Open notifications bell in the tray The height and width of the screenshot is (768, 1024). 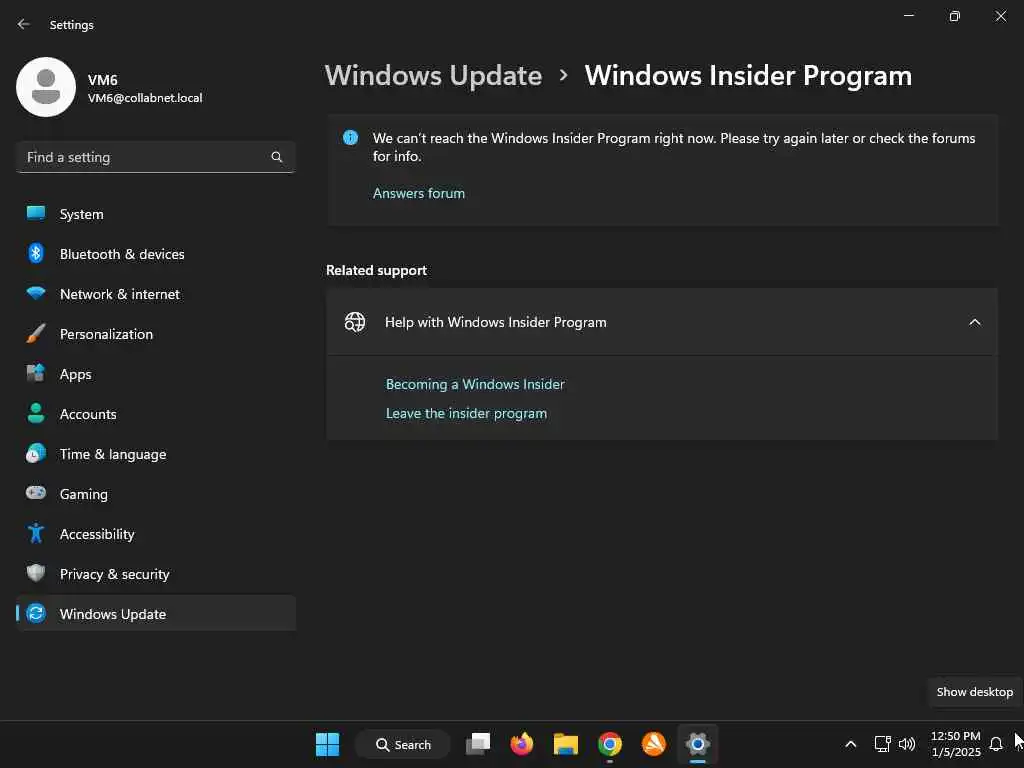996,744
